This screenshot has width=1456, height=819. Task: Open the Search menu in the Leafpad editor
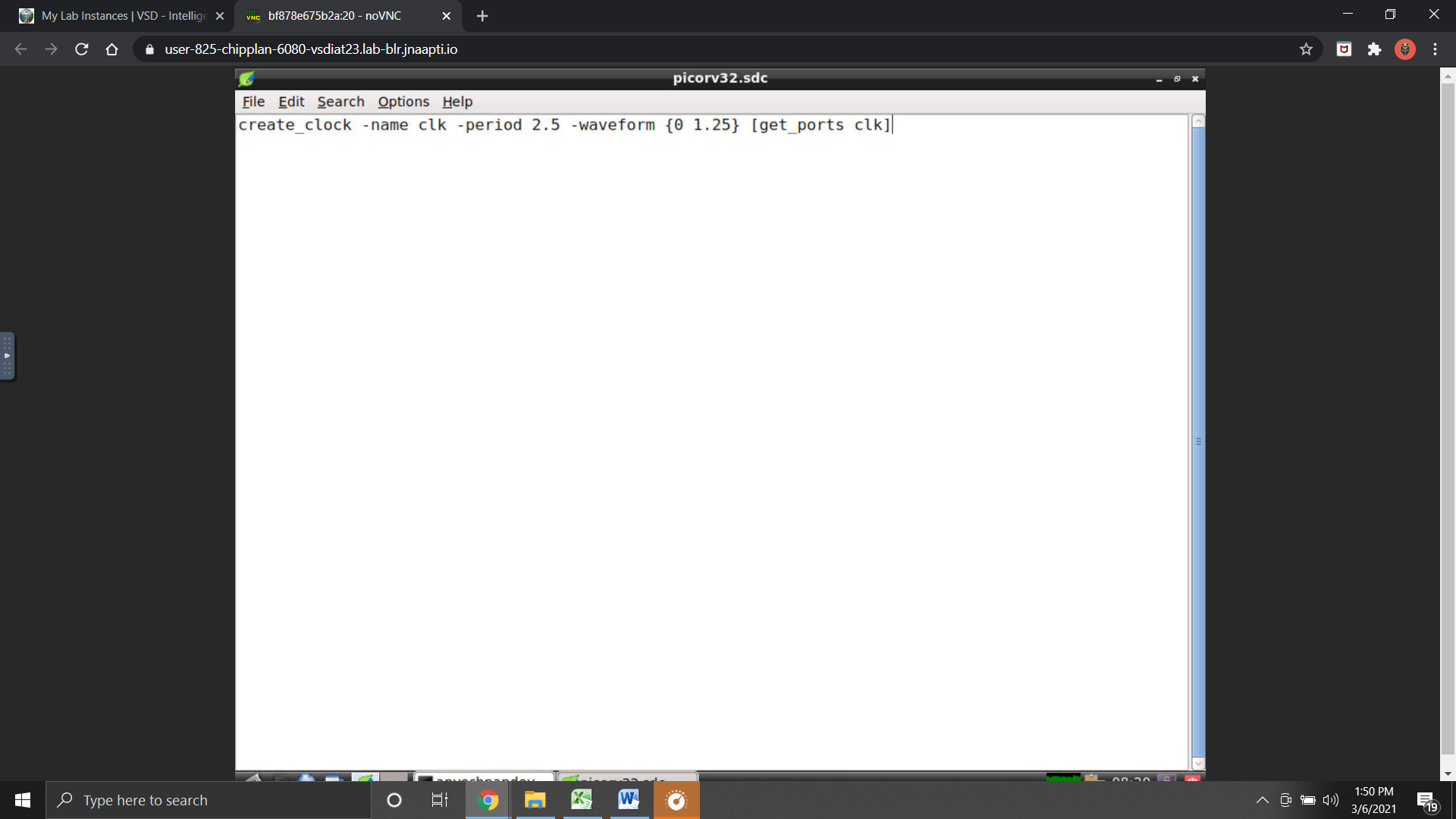click(x=340, y=101)
